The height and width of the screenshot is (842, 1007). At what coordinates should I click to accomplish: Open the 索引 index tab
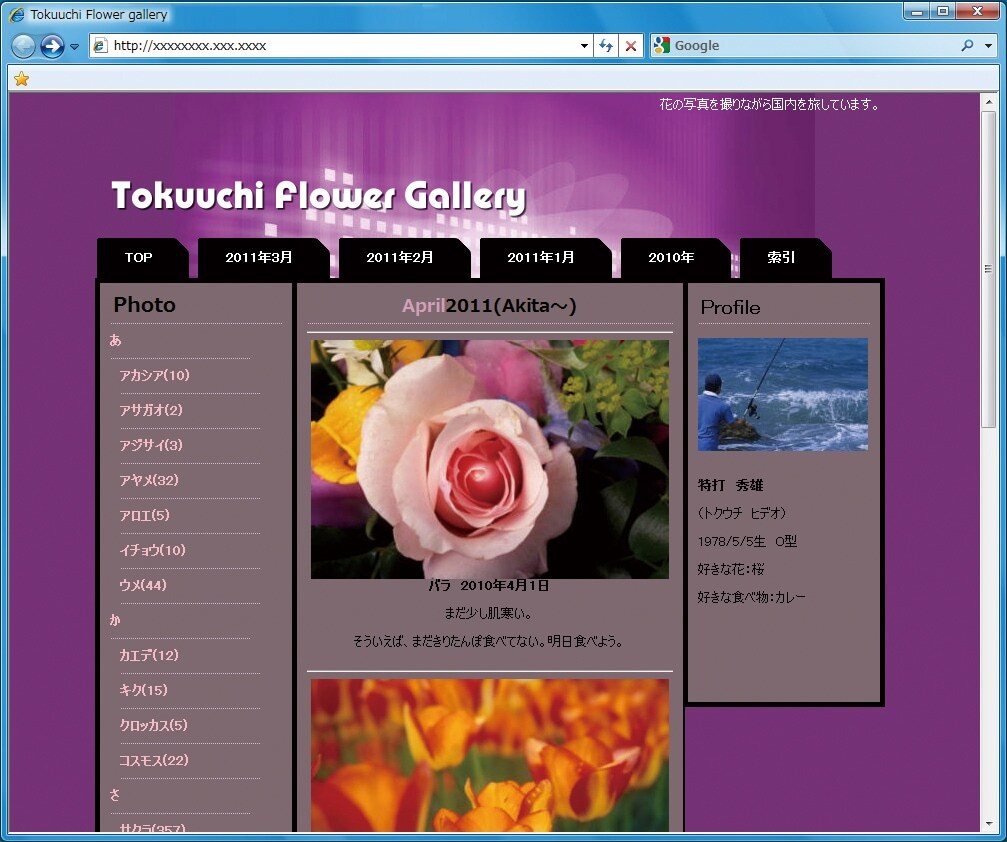coord(785,258)
